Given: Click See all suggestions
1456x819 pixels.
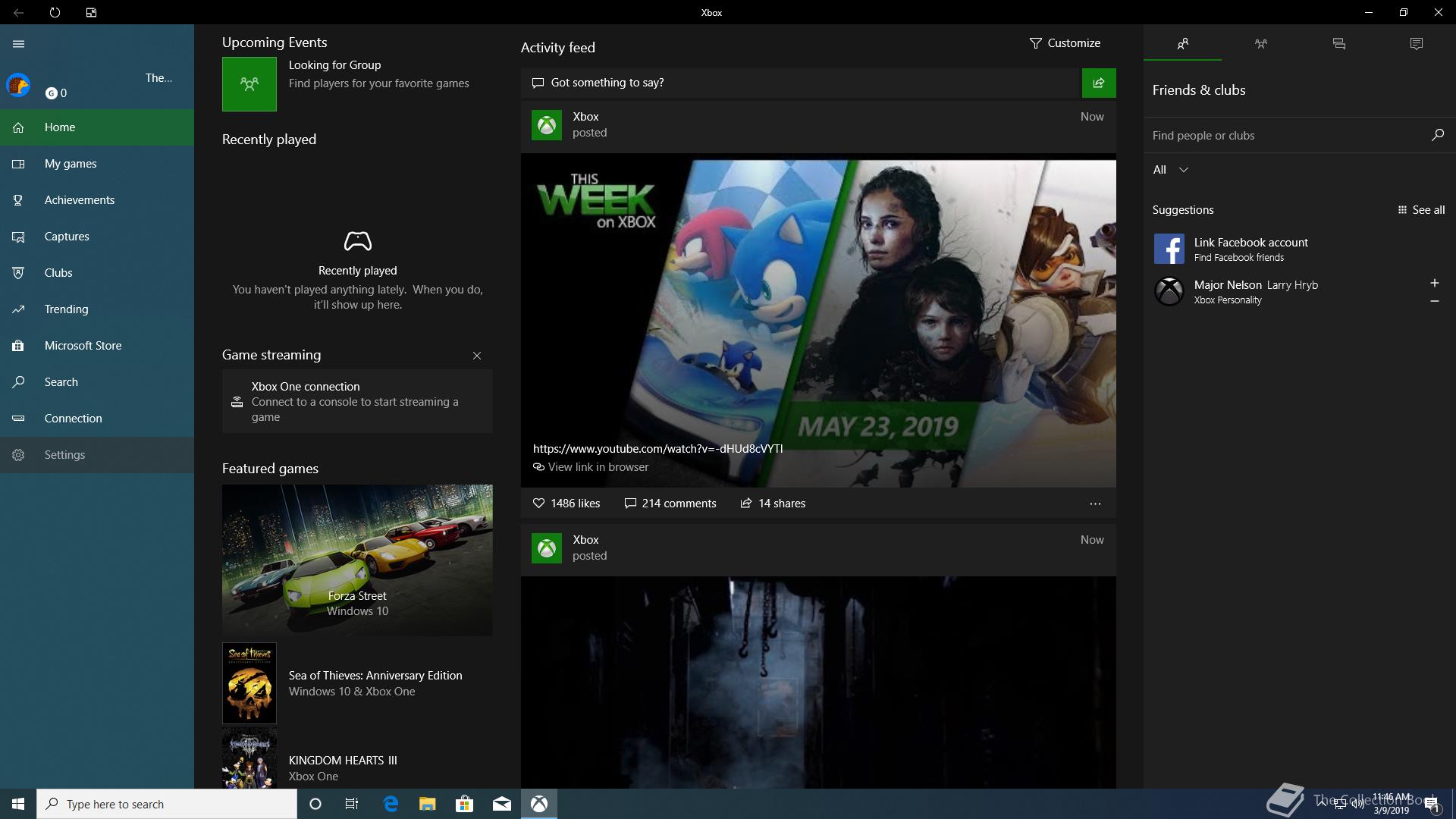Looking at the screenshot, I should click(x=1421, y=210).
